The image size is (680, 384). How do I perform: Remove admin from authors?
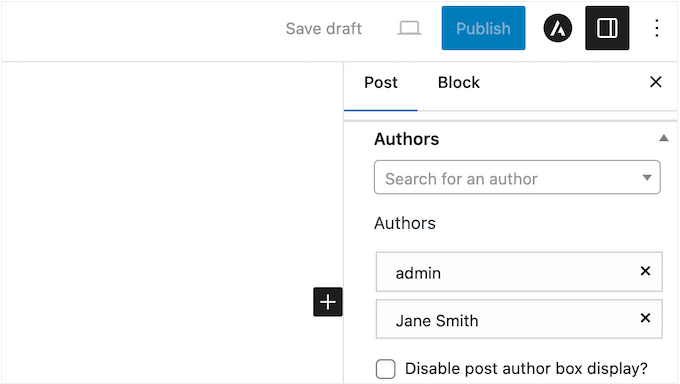[645, 271]
